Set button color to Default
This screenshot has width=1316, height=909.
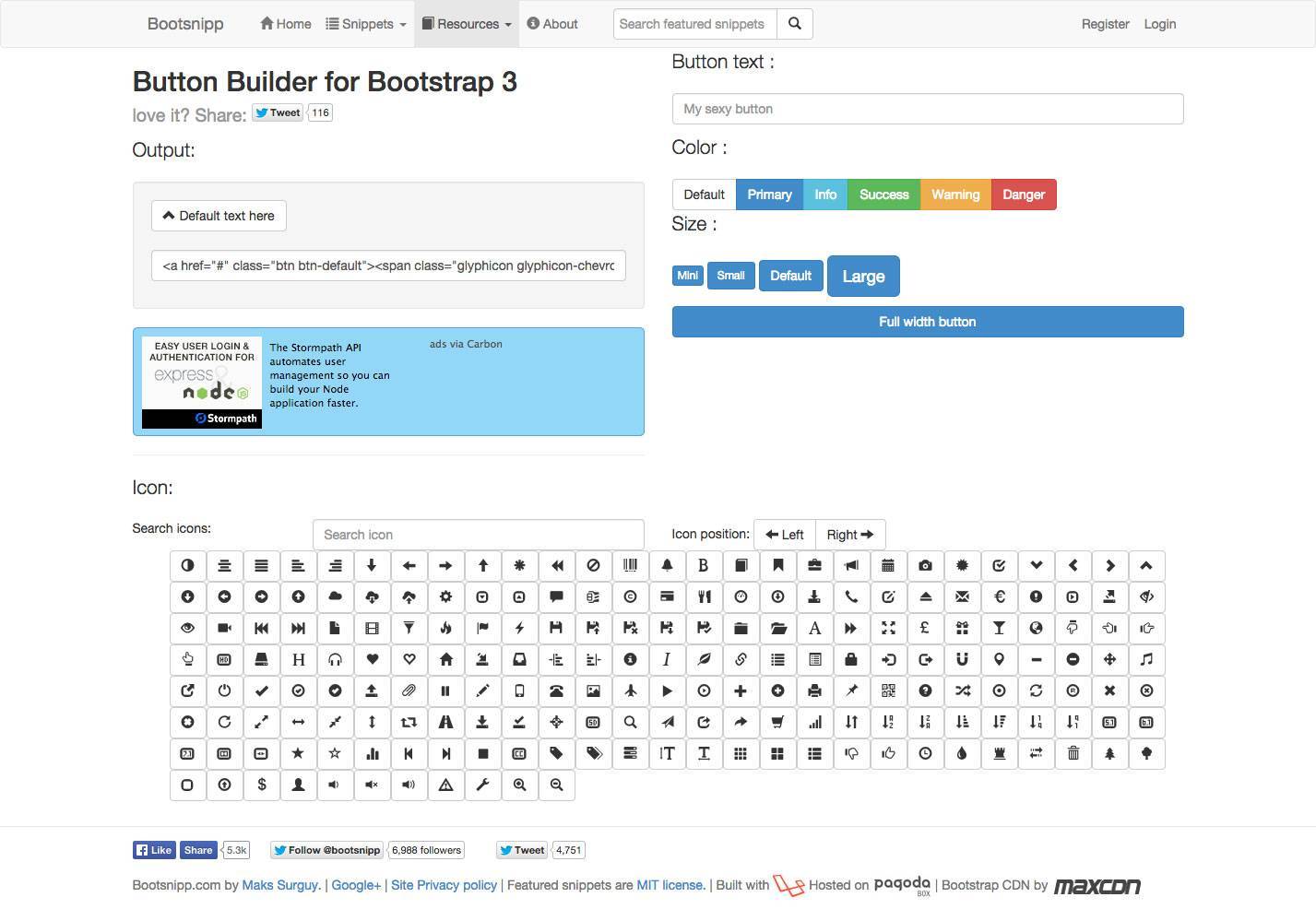(x=704, y=195)
